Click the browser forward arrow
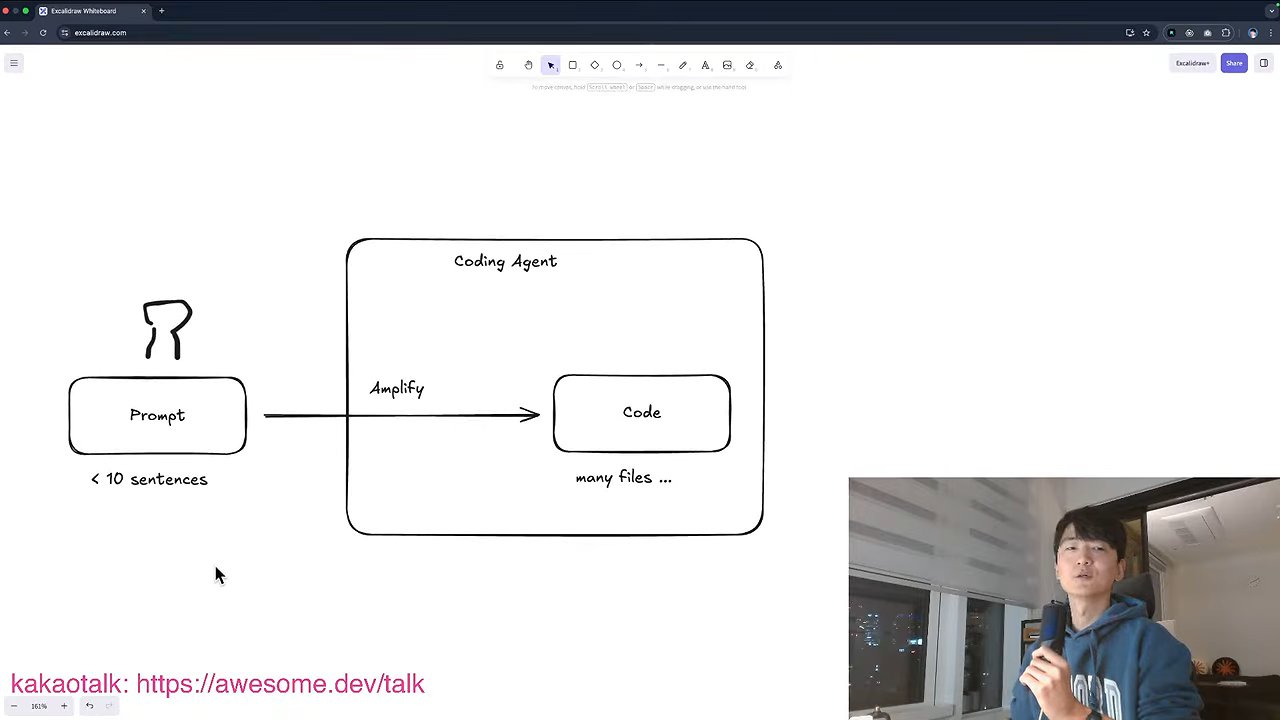Screen dimensions: 1280x720 [x=25, y=33]
